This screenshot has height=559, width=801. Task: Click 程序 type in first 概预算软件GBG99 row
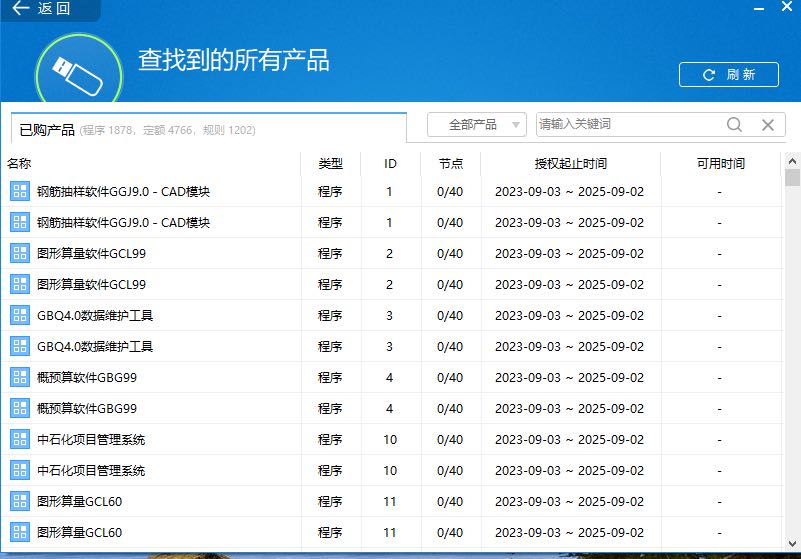(x=330, y=378)
